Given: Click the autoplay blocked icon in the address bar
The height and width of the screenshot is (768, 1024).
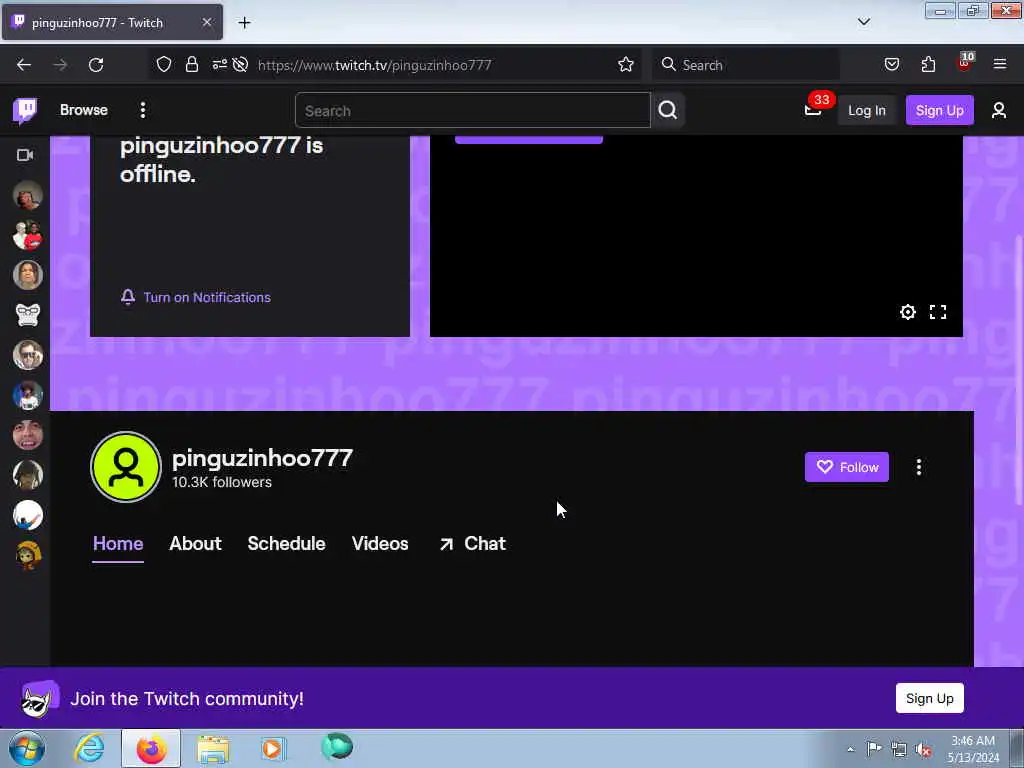Looking at the screenshot, I should coord(240,65).
